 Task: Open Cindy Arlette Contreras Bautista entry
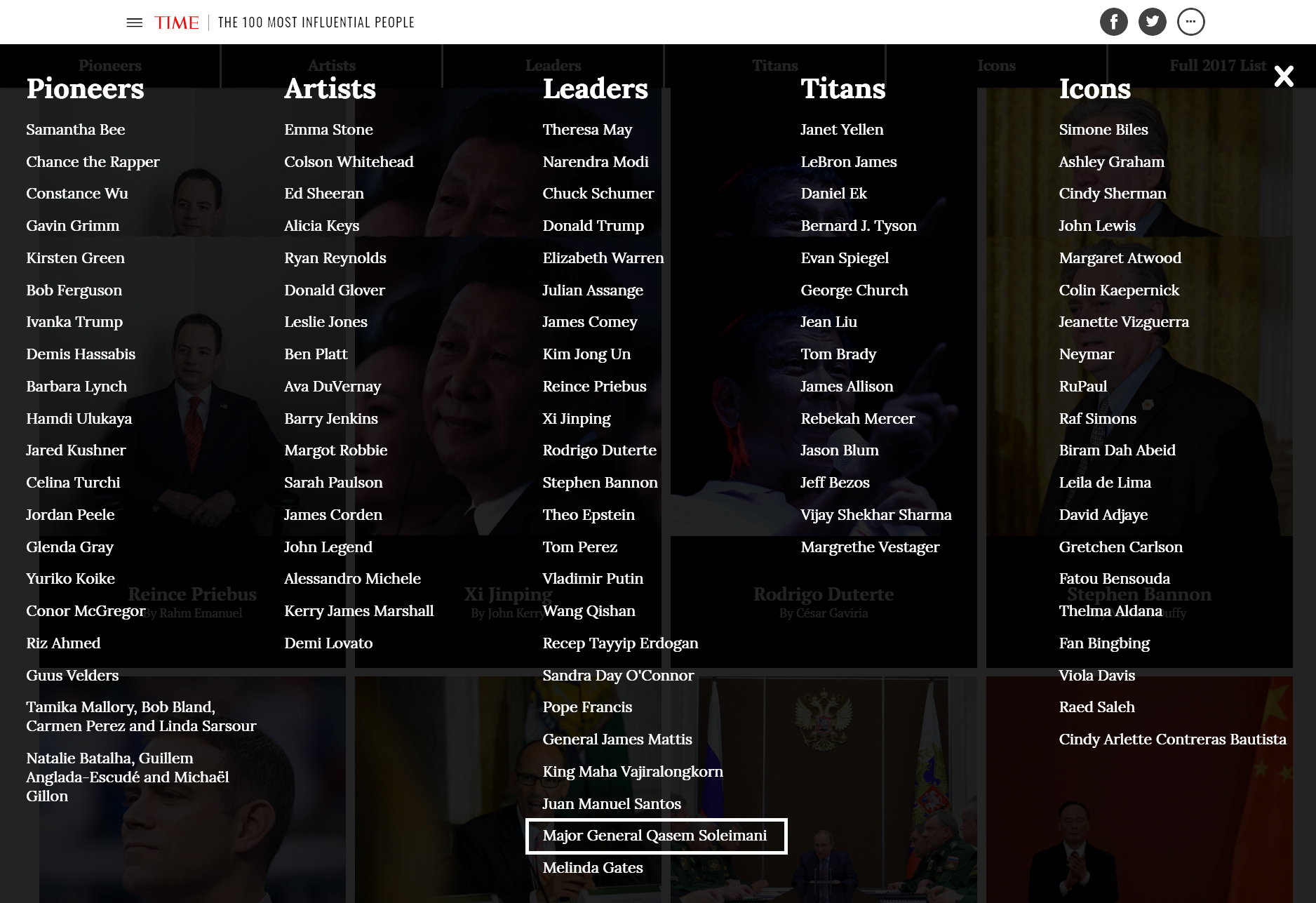click(1173, 740)
